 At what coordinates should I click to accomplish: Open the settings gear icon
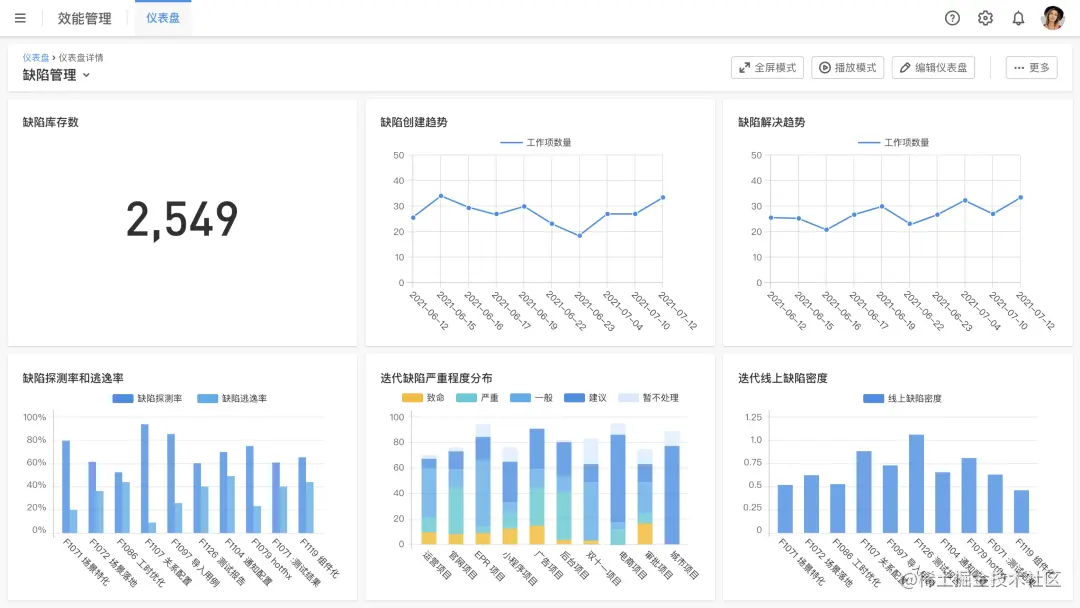(x=985, y=19)
